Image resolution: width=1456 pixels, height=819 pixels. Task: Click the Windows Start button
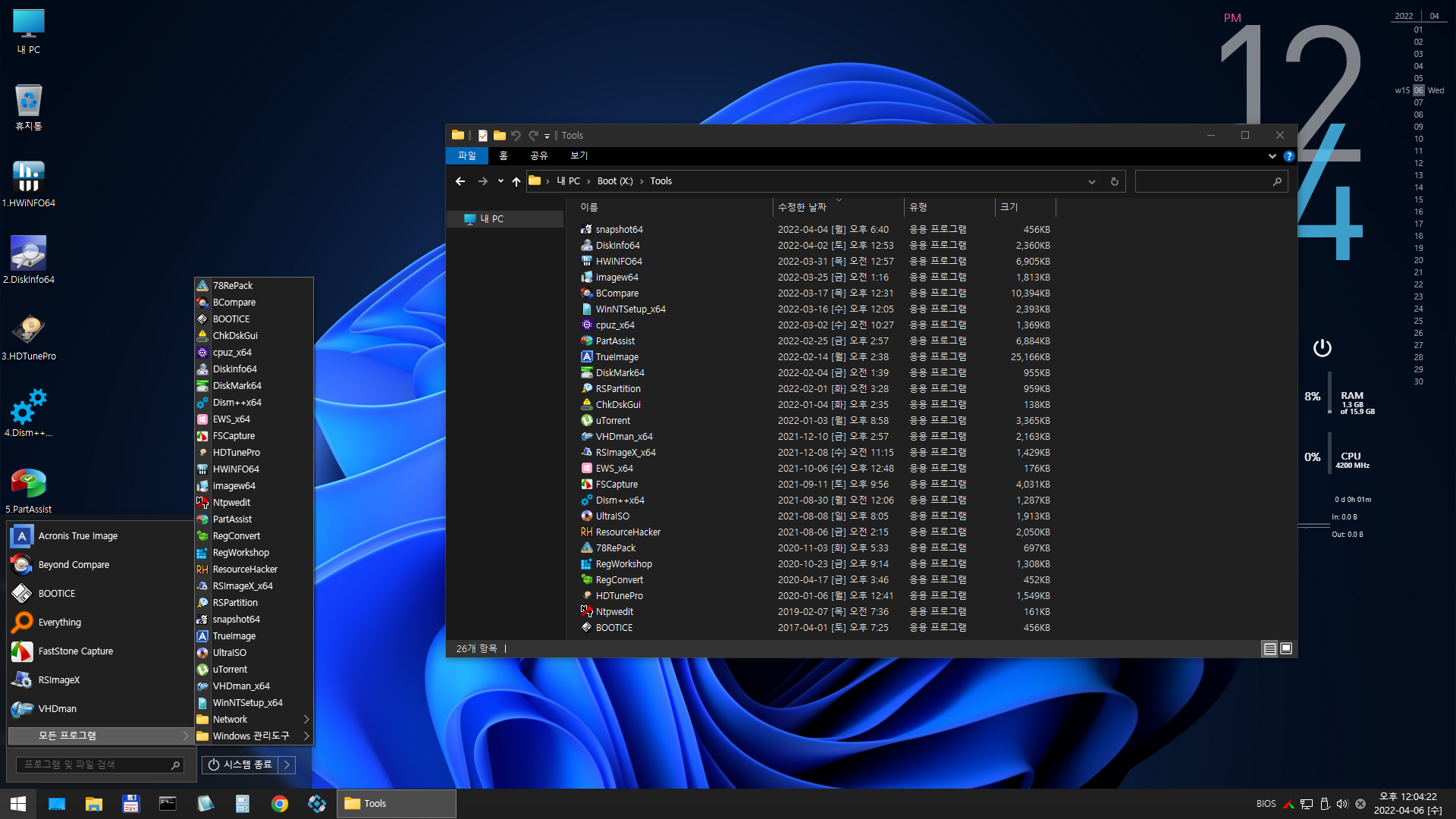(18, 804)
